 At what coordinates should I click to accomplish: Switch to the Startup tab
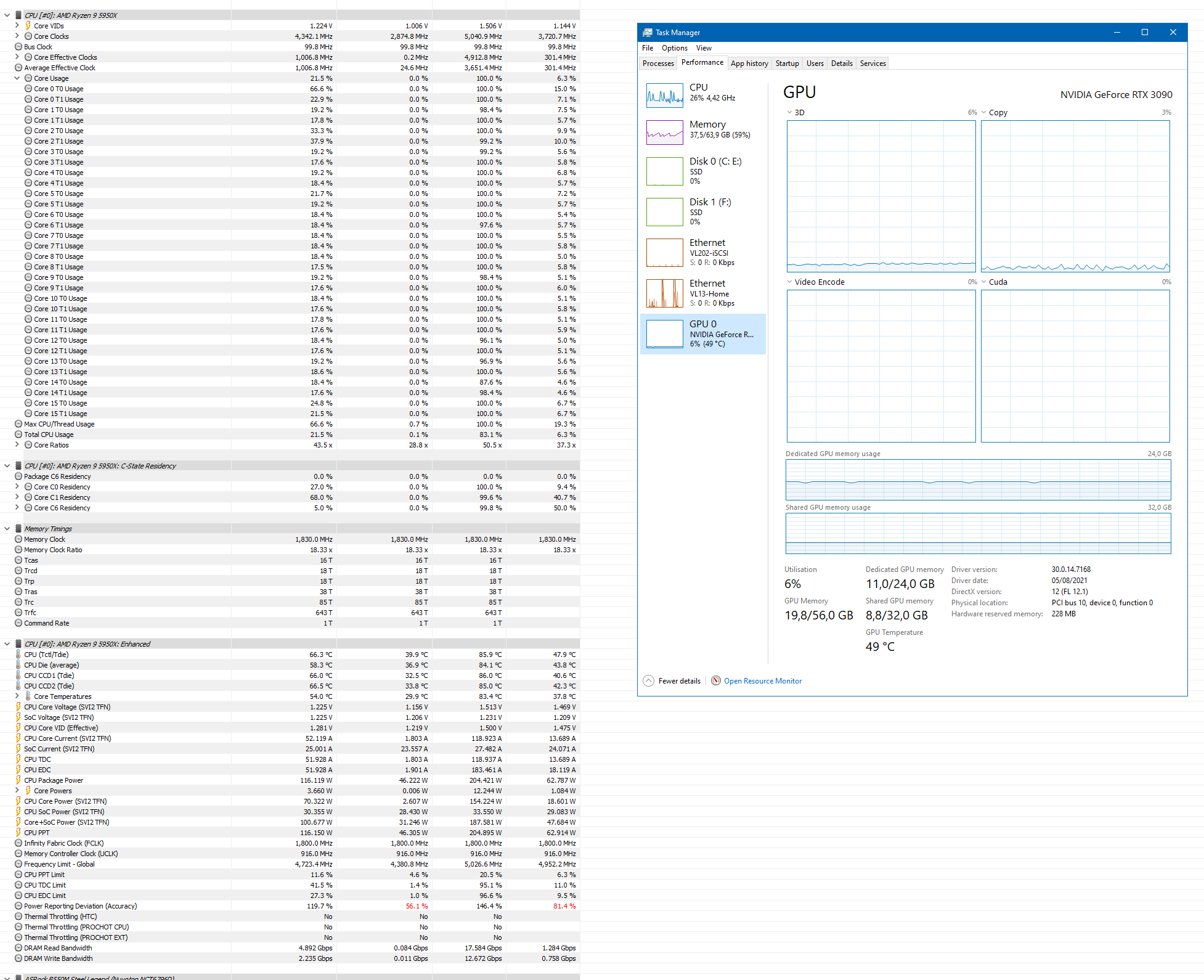[x=787, y=63]
